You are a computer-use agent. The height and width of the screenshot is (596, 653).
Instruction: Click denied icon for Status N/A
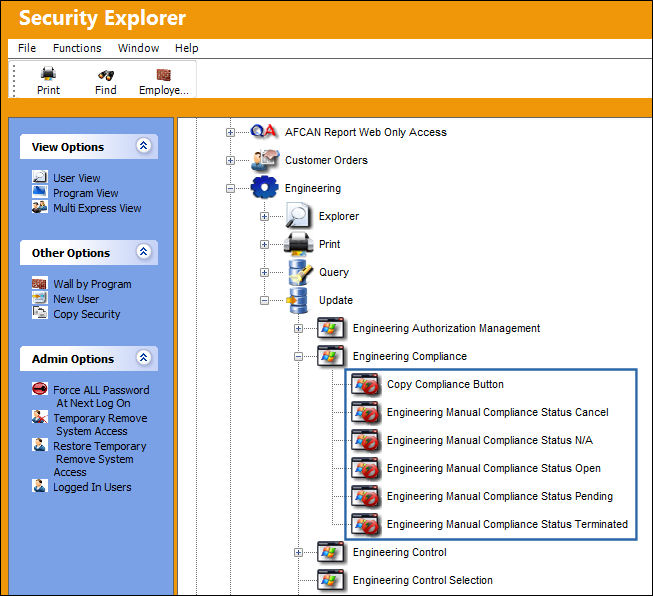[x=365, y=440]
